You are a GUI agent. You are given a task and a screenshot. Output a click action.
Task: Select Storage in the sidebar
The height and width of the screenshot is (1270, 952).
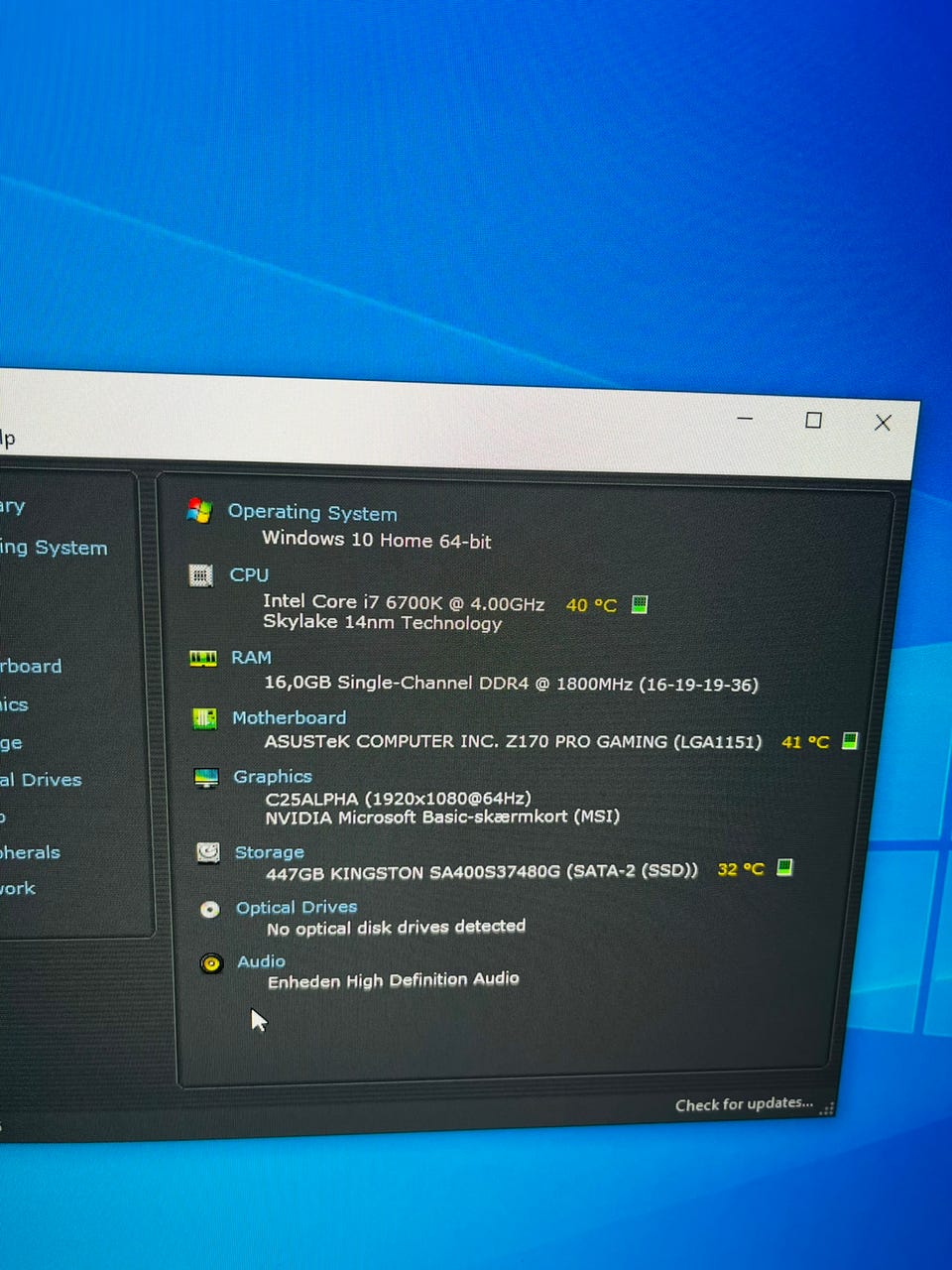11,742
